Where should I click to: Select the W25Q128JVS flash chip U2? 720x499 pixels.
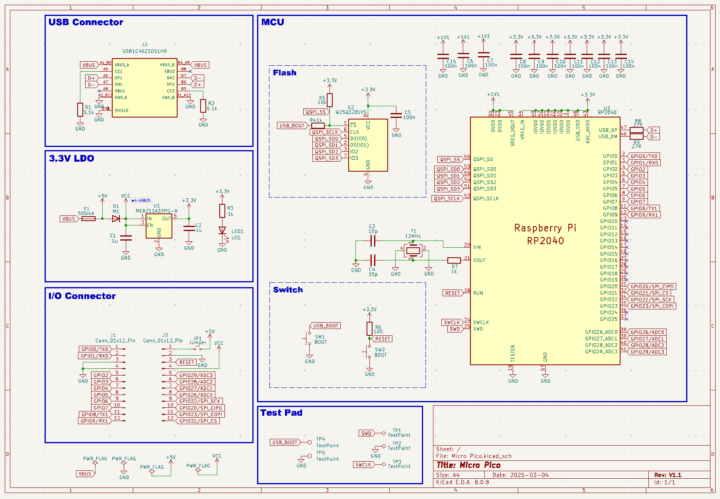[367, 144]
